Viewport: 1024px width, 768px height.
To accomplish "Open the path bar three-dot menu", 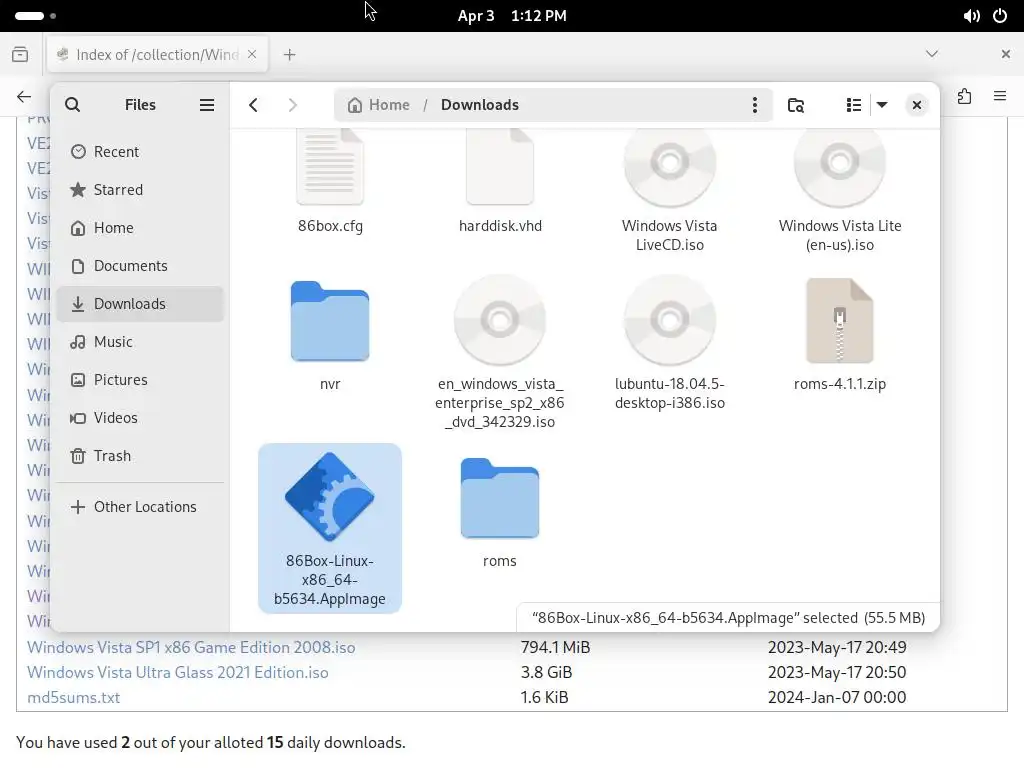I will [x=754, y=104].
